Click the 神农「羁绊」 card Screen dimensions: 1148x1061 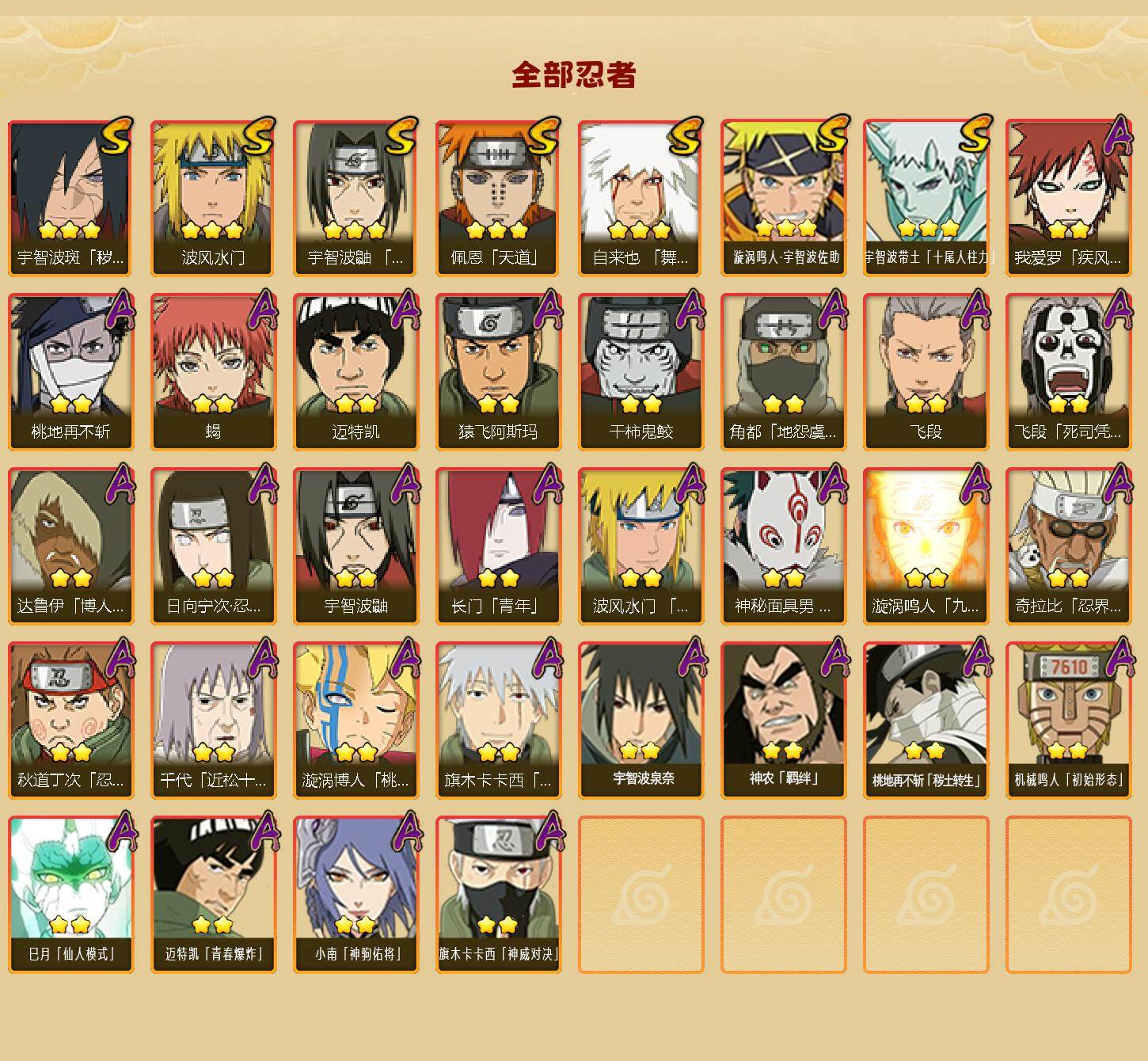coord(783,721)
